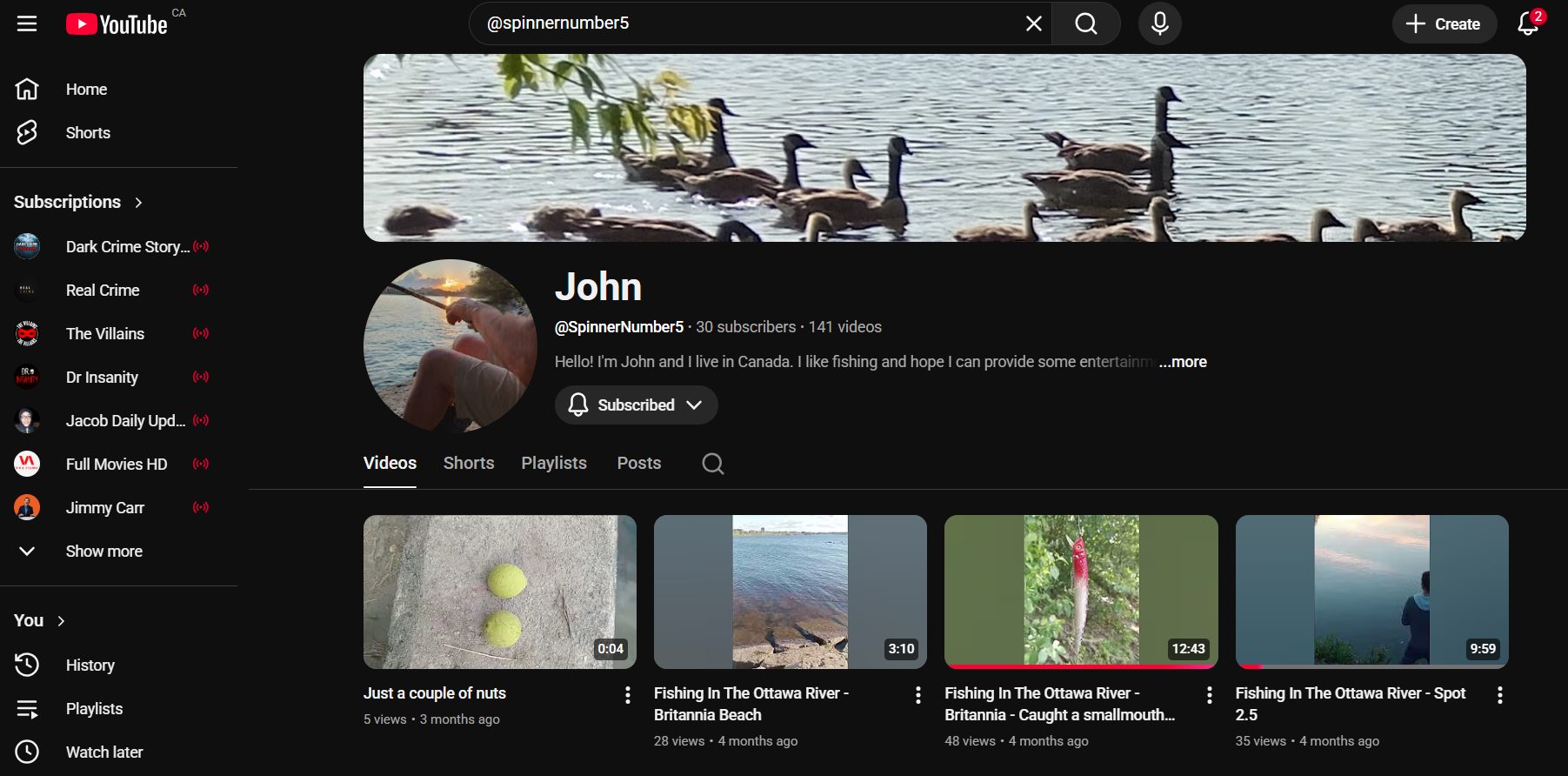Screen dimensions: 1568x776
Task: Open Shorts in the sidebar
Action: point(88,133)
